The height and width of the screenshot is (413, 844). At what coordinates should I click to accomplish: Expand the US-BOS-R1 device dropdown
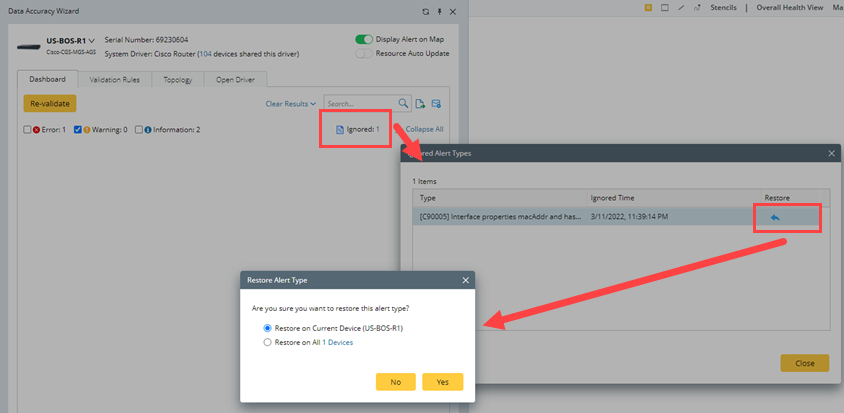91,41
